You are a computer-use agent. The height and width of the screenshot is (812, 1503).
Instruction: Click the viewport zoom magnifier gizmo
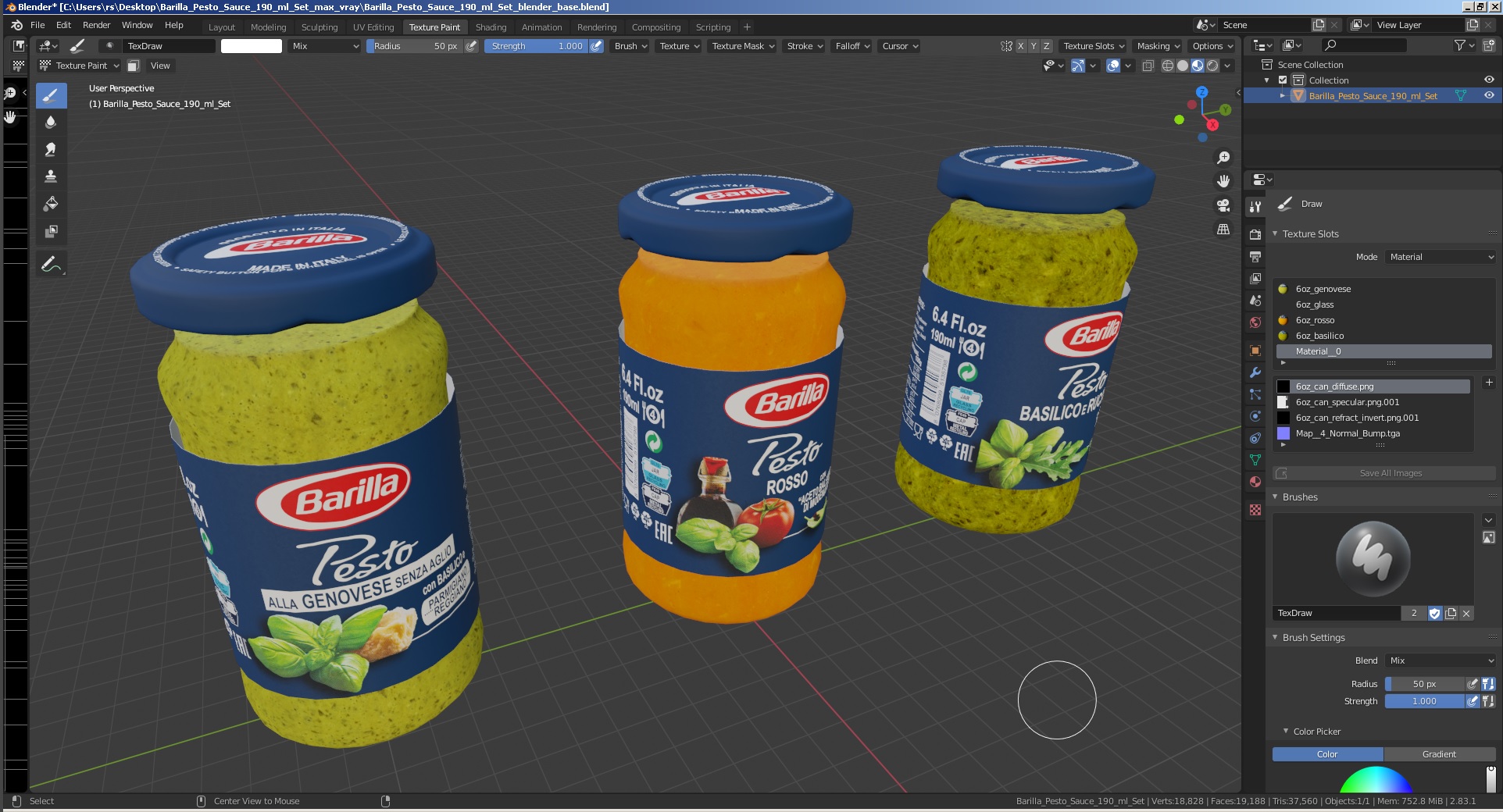[1223, 158]
